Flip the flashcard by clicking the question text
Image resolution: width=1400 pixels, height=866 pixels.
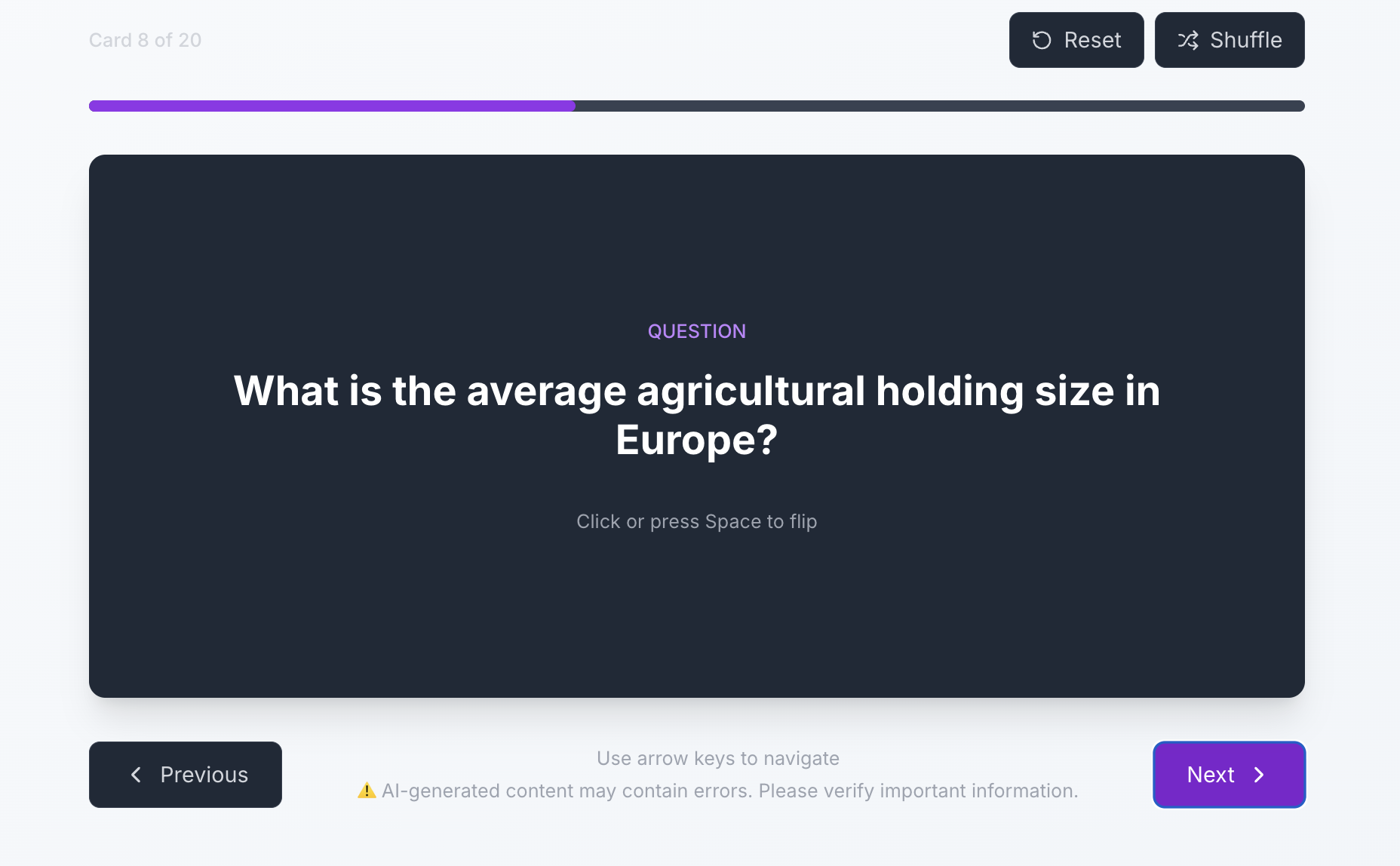point(696,392)
